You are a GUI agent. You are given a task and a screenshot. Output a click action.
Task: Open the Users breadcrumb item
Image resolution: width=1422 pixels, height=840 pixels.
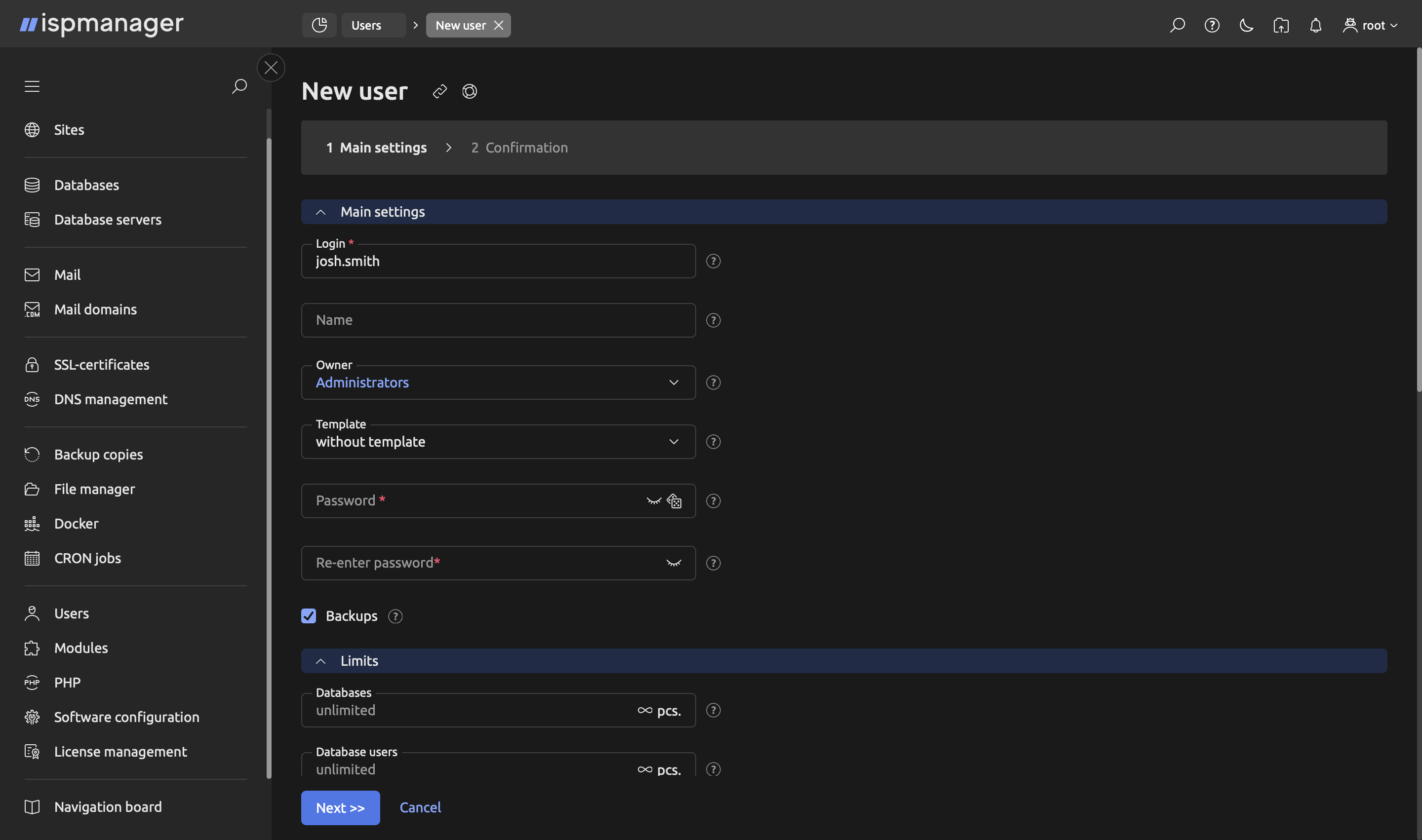(x=366, y=25)
